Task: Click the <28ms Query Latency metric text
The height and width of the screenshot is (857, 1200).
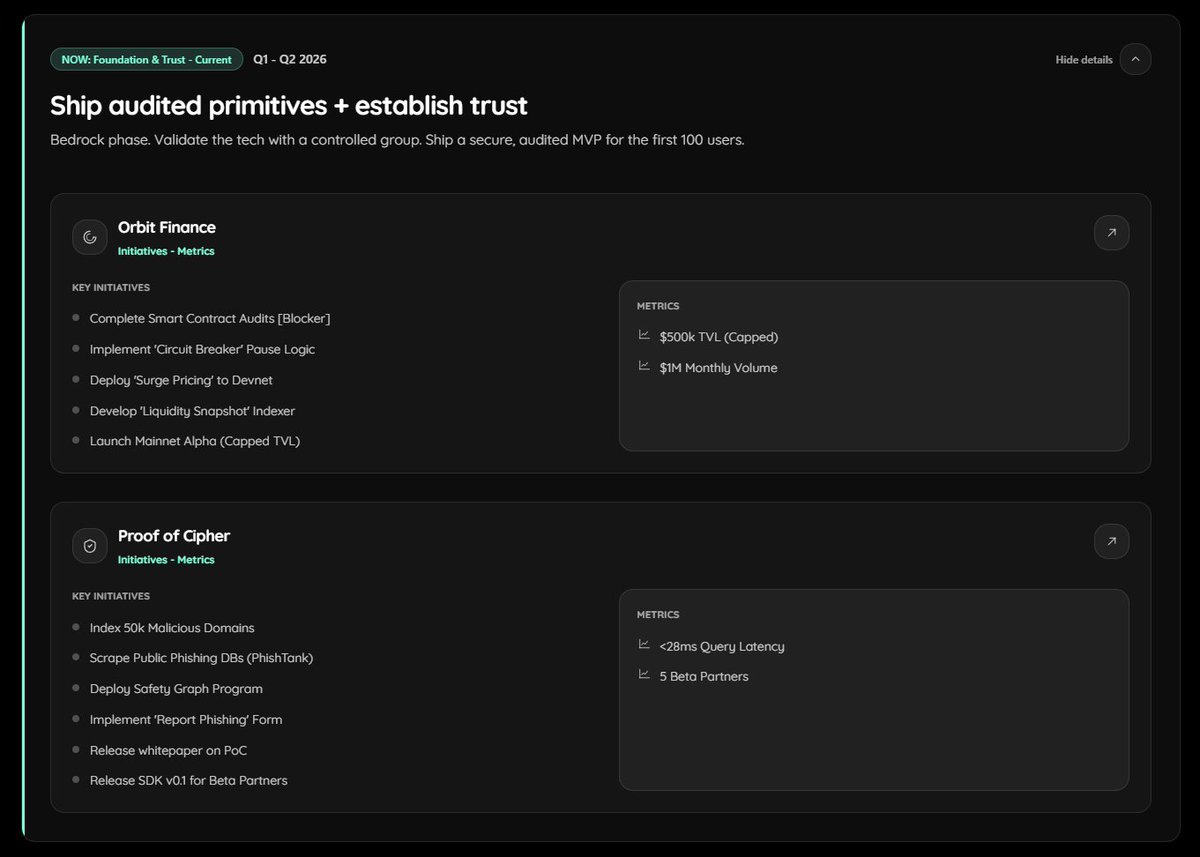Action: (722, 646)
